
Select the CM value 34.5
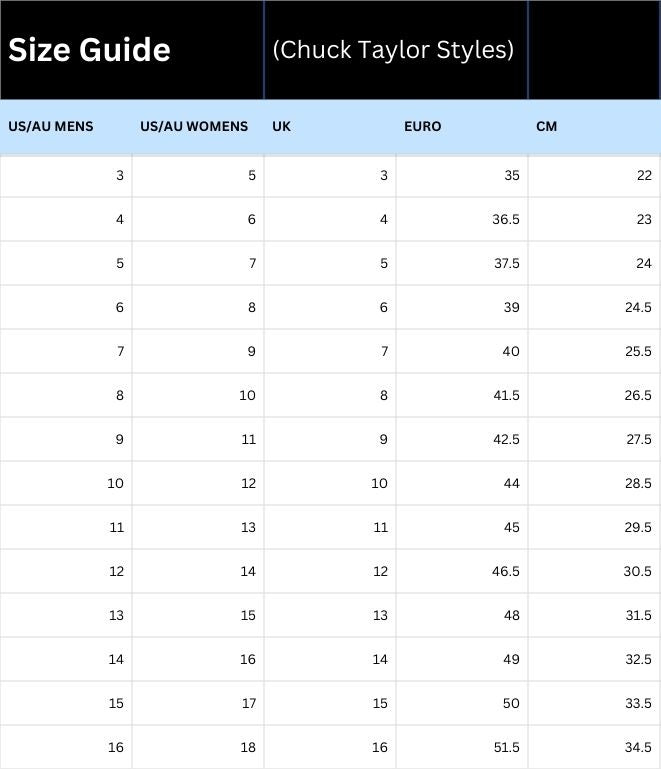click(x=638, y=747)
